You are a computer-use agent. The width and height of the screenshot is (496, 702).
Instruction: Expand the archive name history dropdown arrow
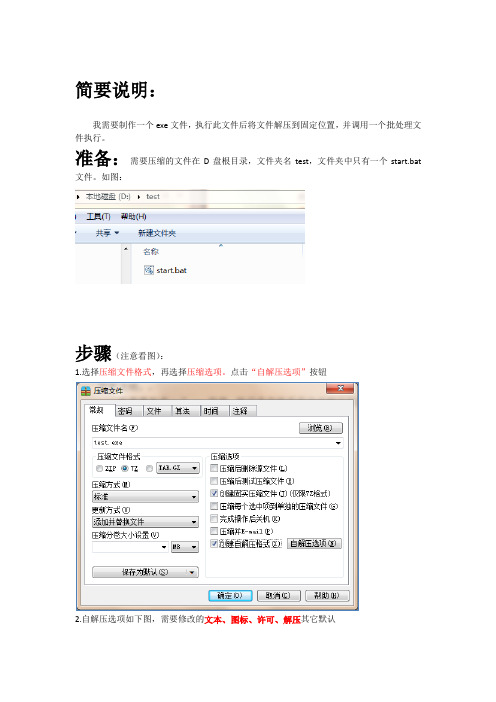(x=338, y=443)
